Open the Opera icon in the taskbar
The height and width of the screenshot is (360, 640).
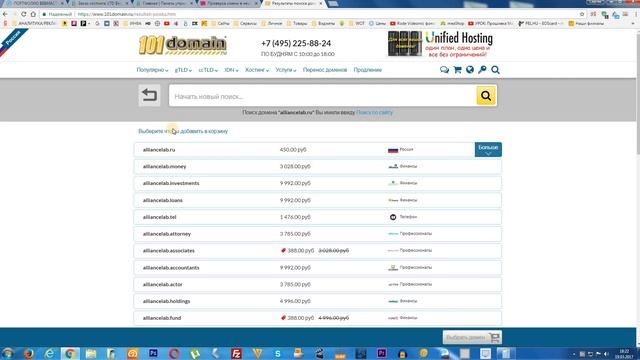174,353
